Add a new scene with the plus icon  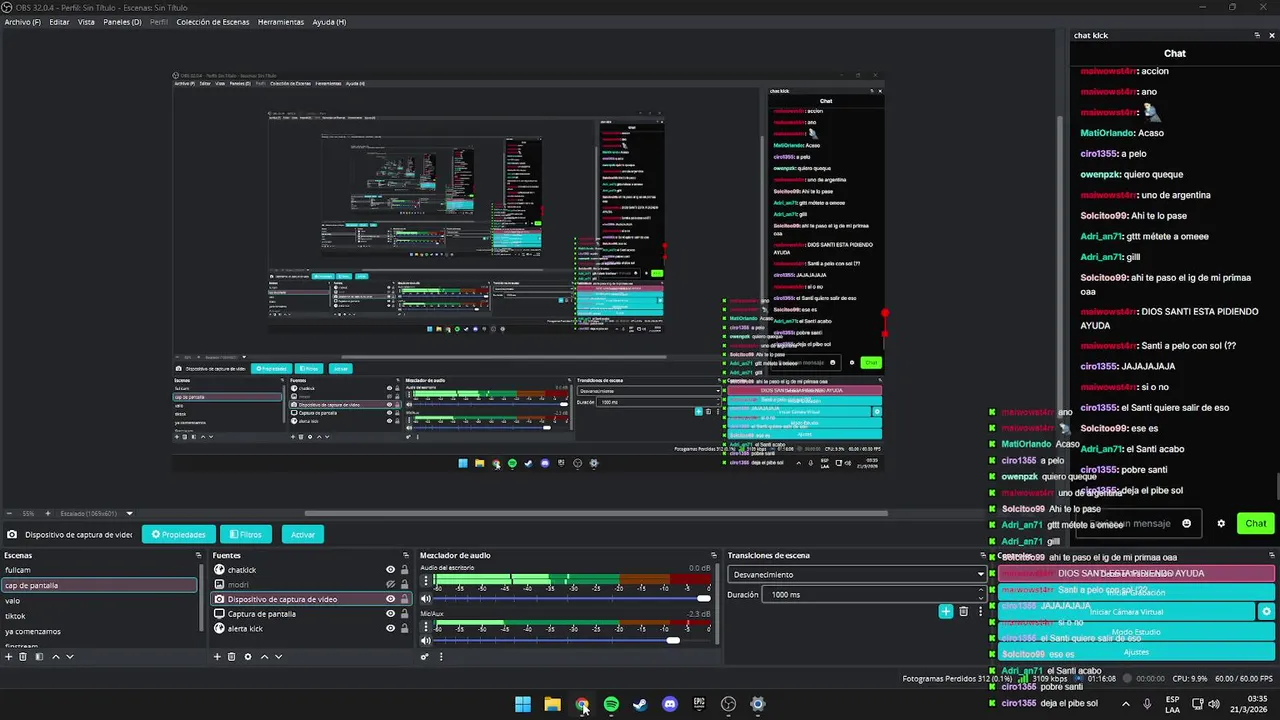tap(9, 656)
